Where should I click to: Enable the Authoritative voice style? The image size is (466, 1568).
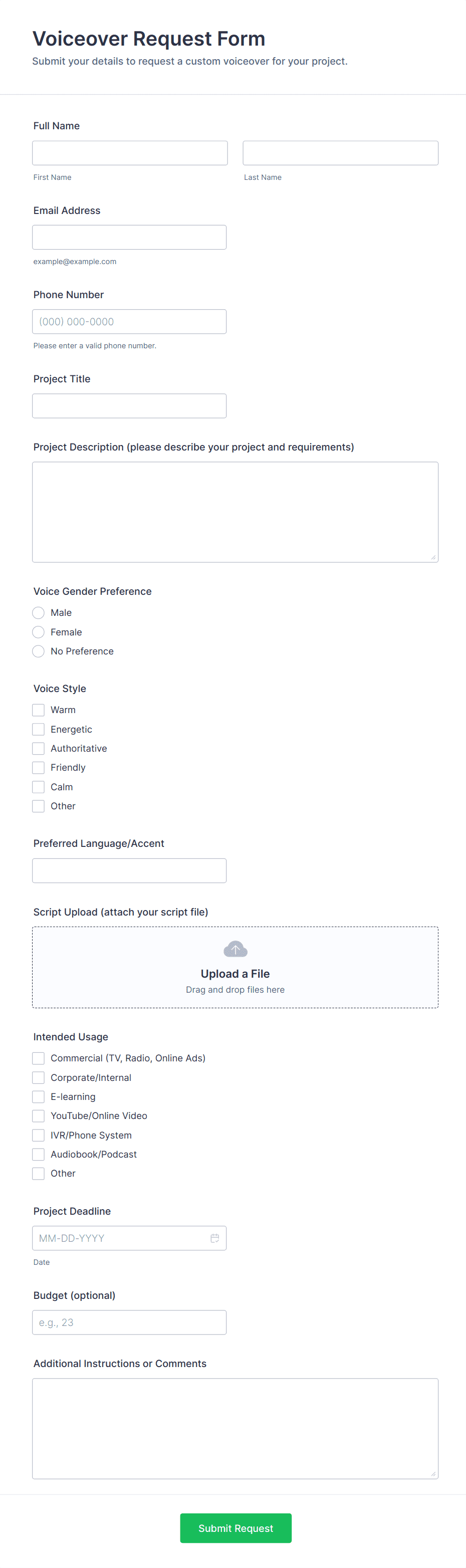pos(38,748)
